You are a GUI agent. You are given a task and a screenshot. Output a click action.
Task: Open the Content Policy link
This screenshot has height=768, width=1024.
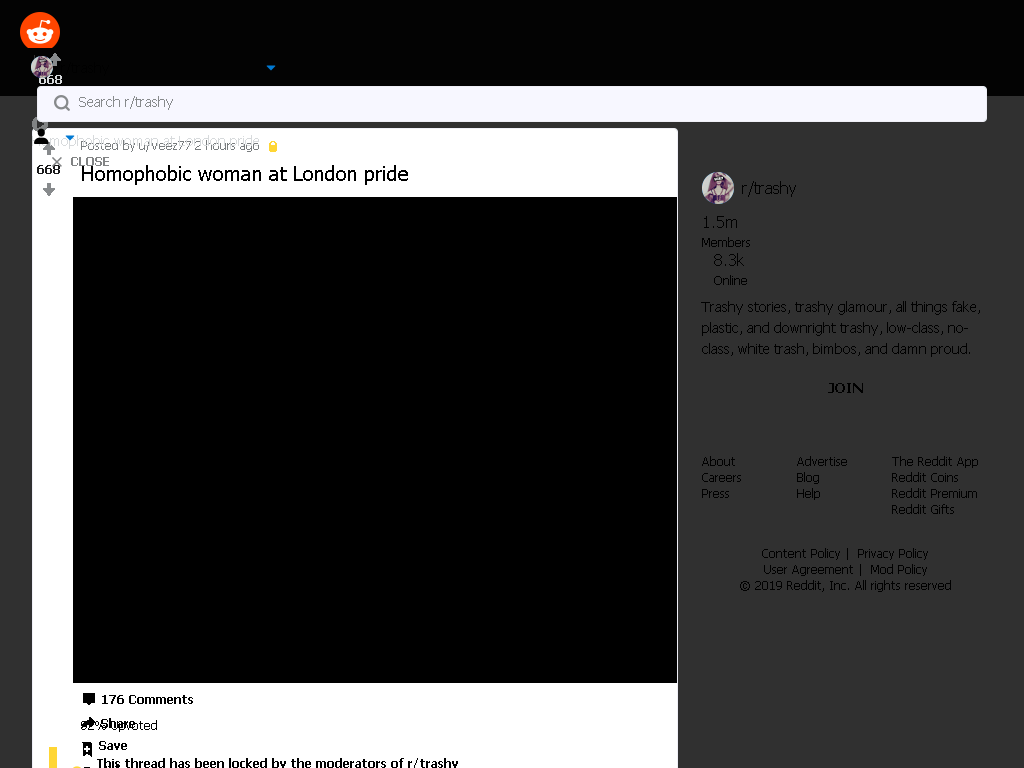pos(801,553)
